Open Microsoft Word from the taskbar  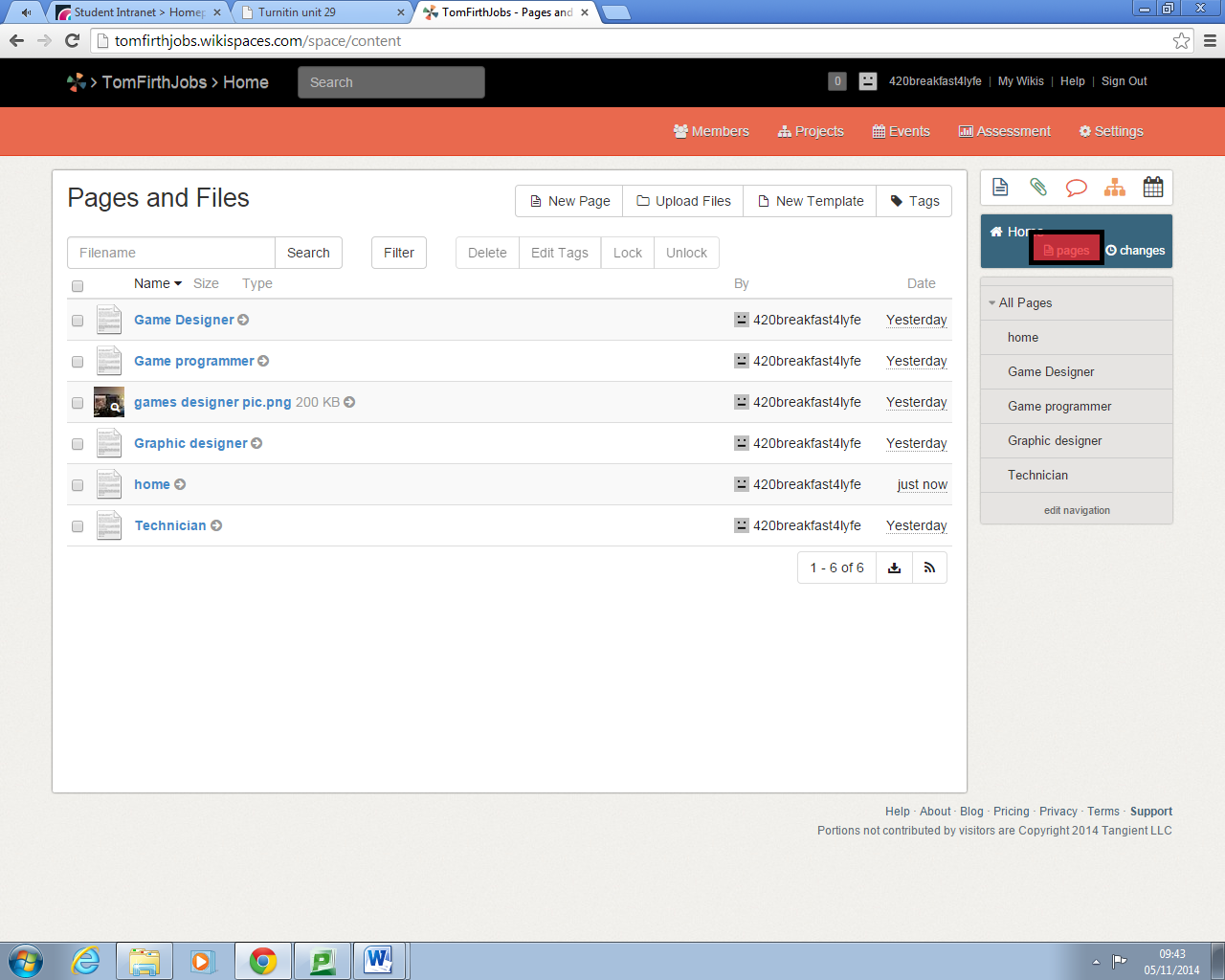click(379, 960)
